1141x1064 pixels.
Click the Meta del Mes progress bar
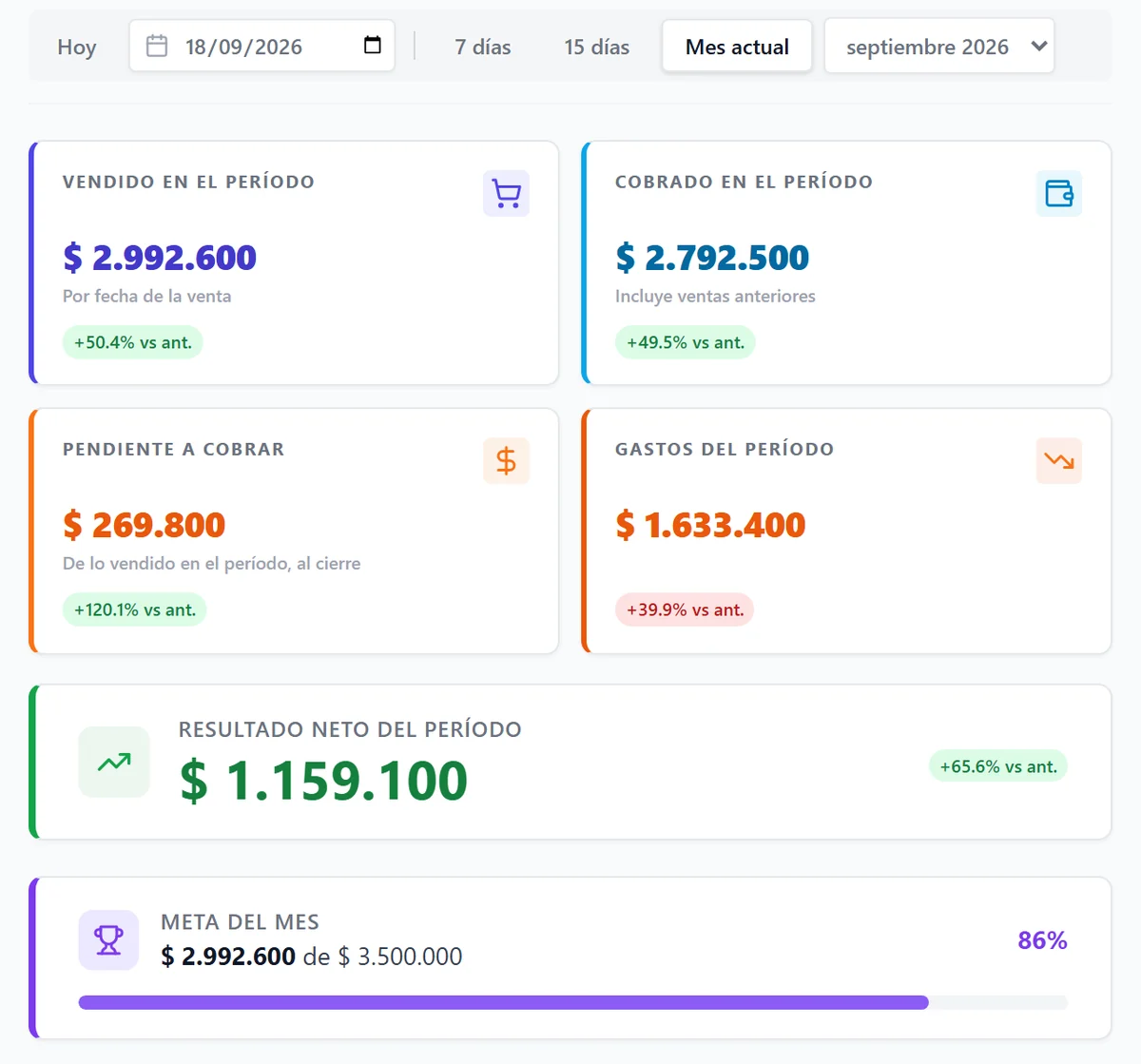pyautogui.click(x=573, y=1002)
